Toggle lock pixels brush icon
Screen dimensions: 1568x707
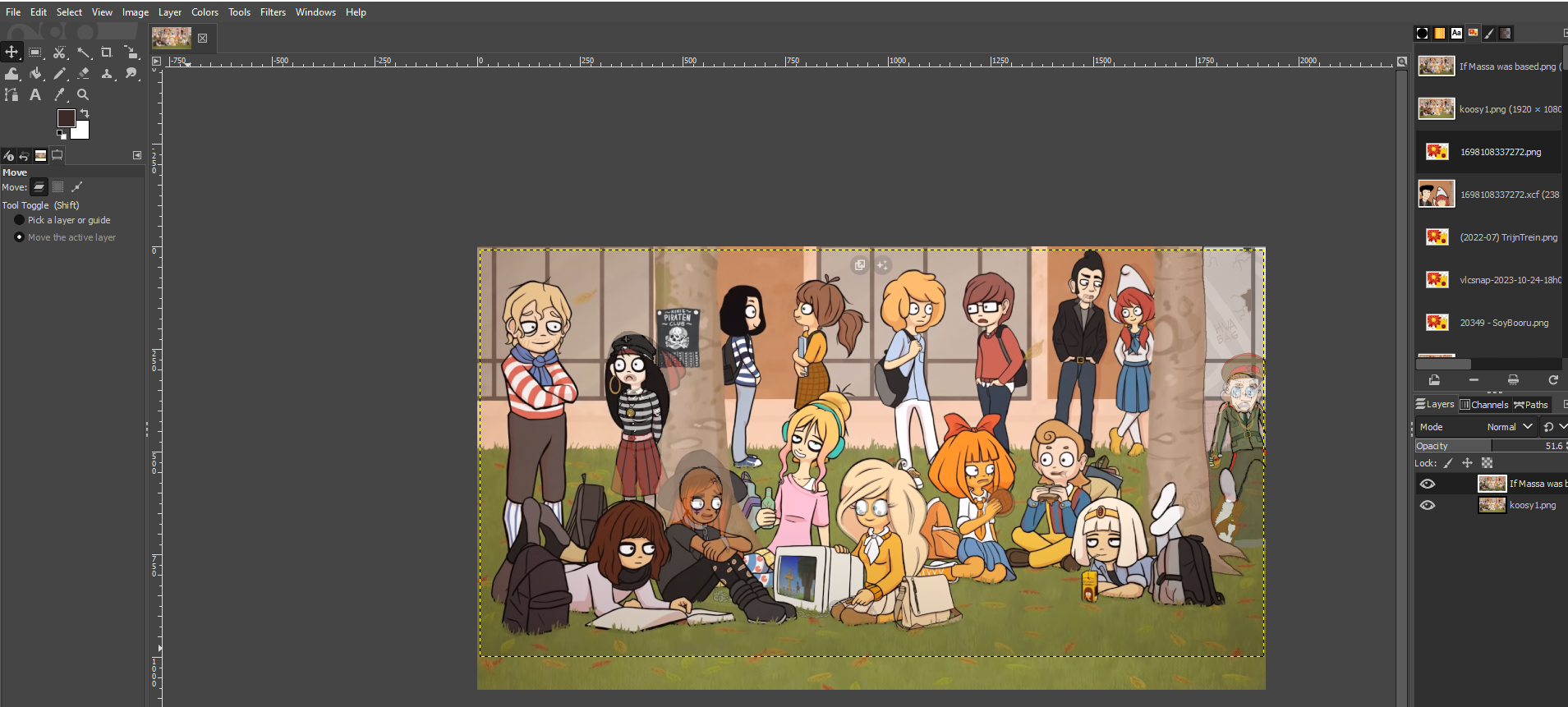click(1448, 463)
